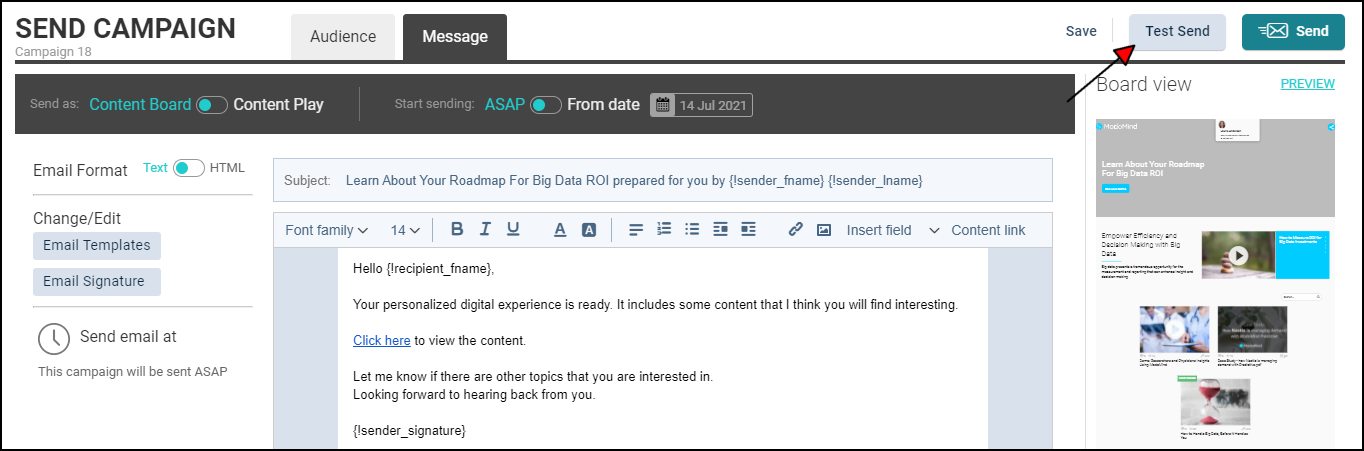This screenshot has width=1364, height=451.
Task: Expand the font size 14 dropdown
Action: tap(405, 230)
